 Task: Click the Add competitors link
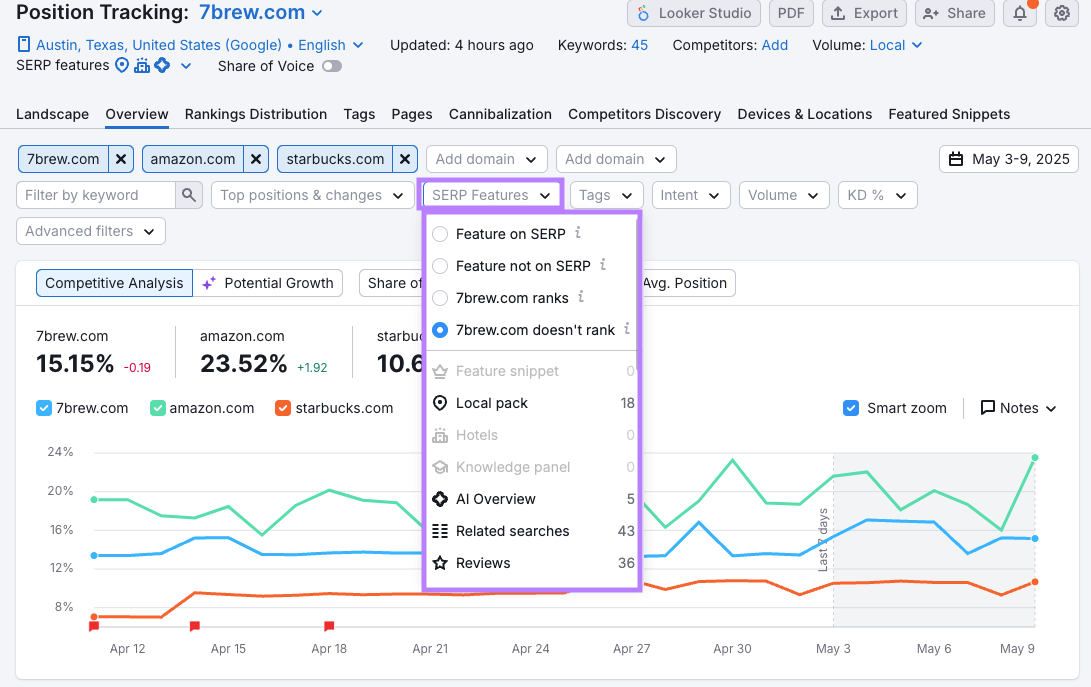coord(774,45)
